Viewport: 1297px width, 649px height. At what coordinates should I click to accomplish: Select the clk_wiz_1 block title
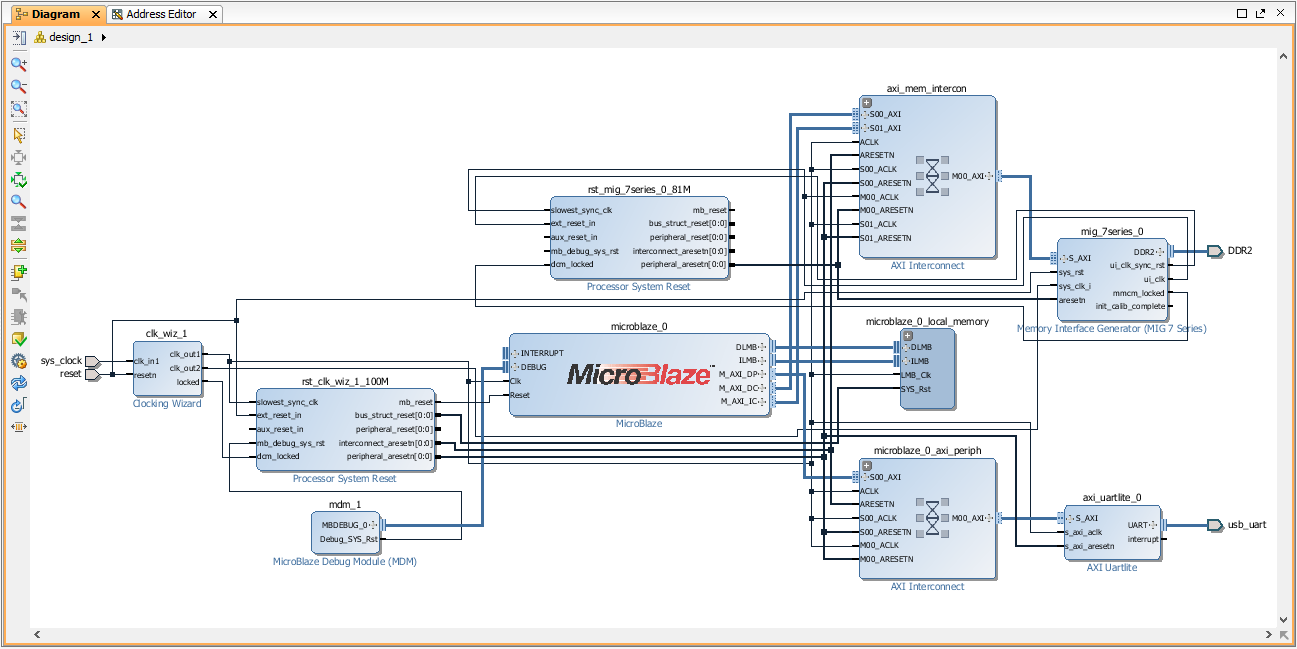[x=166, y=334]
